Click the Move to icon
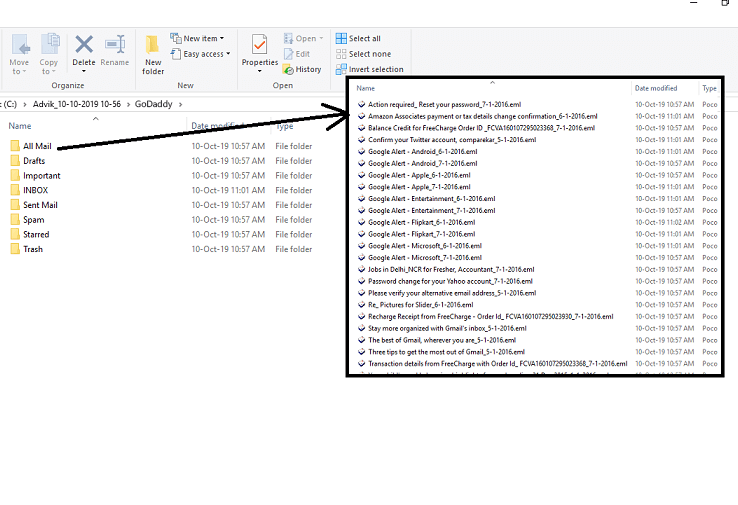 point(21,44)
